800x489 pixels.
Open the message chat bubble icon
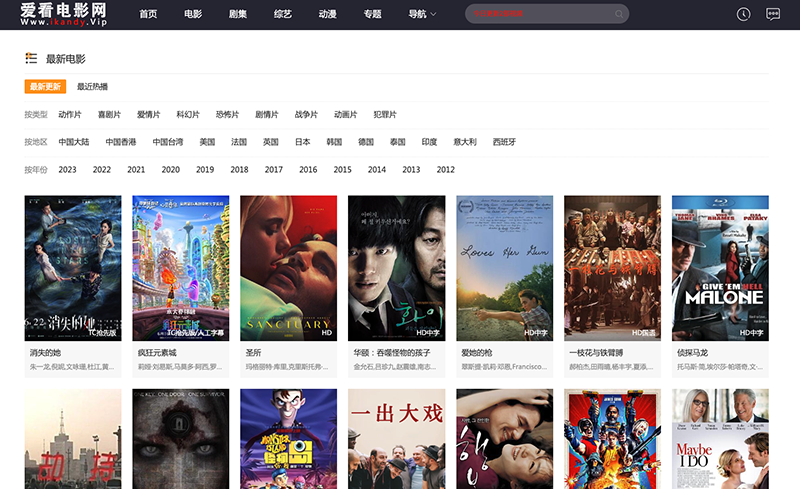773,14
